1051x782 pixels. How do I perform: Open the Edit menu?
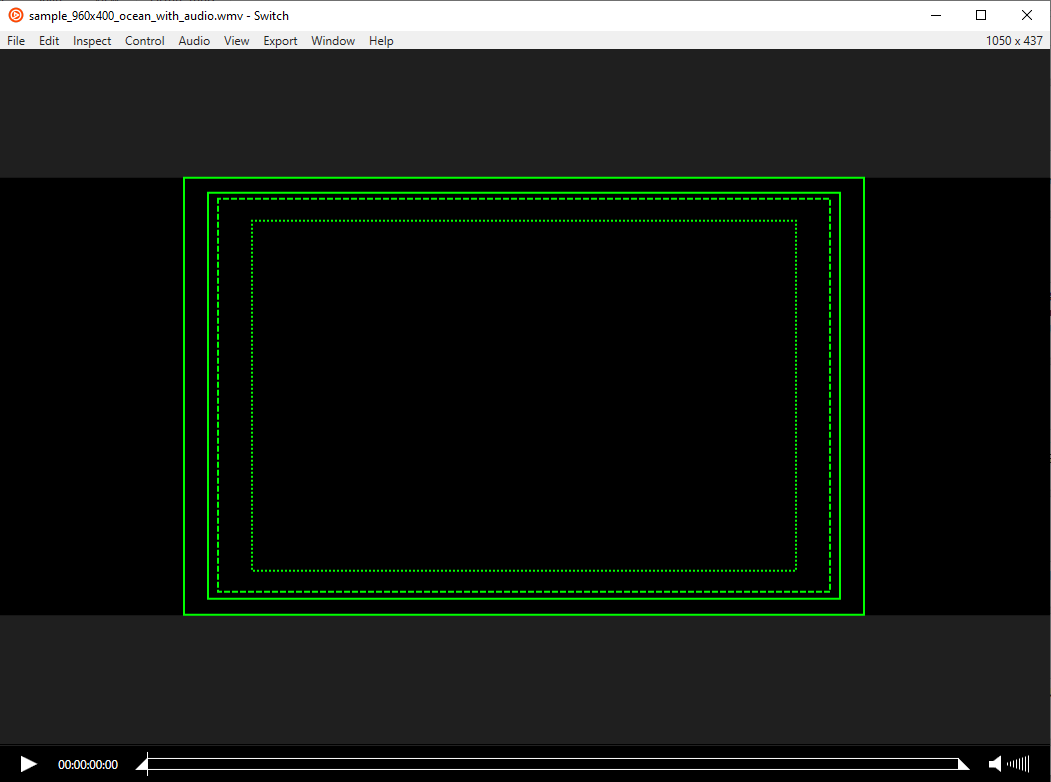pyautogui.click(x=48, y=41)
